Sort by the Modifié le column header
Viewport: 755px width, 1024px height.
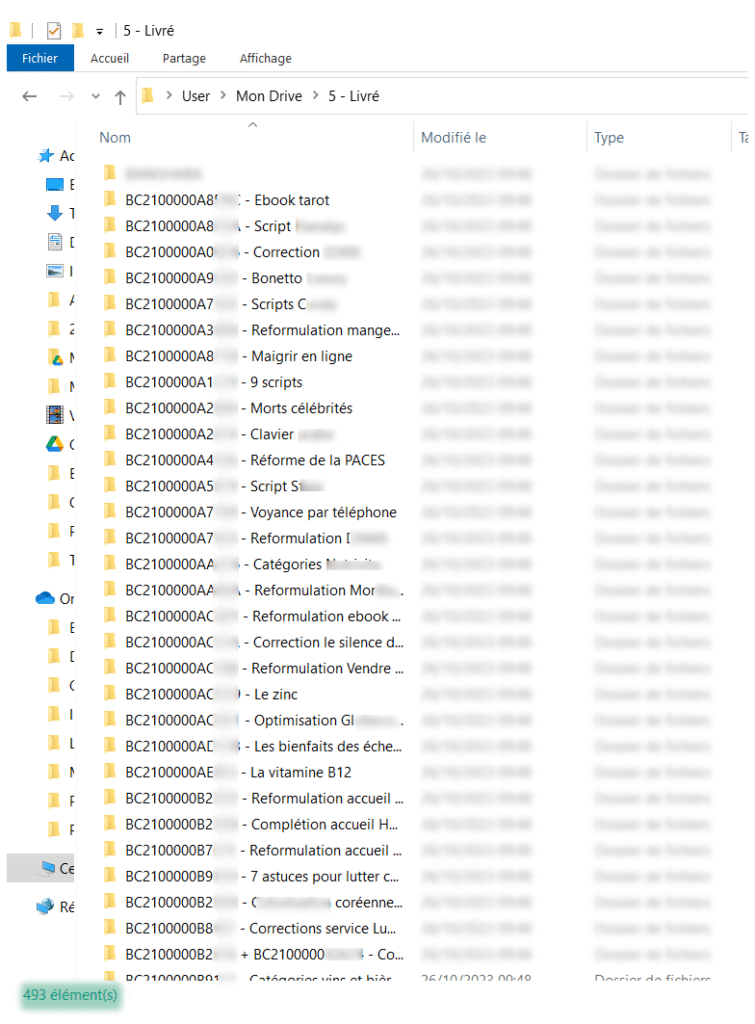453,138
